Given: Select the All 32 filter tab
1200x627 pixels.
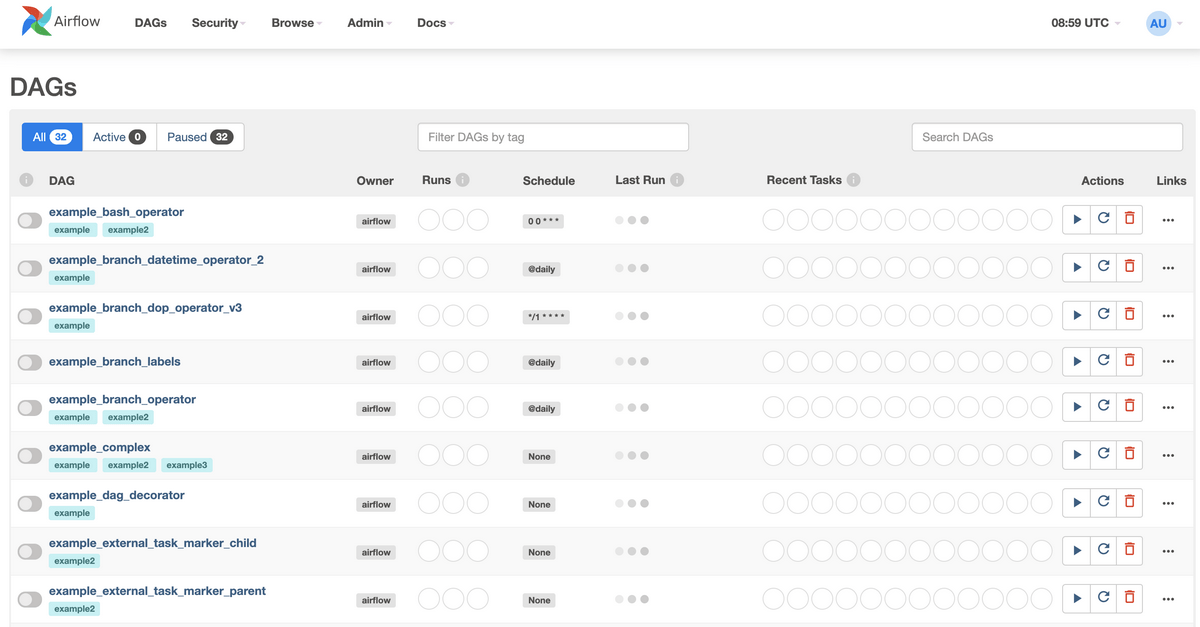Looking at the screenshot, I should [52, 137].
